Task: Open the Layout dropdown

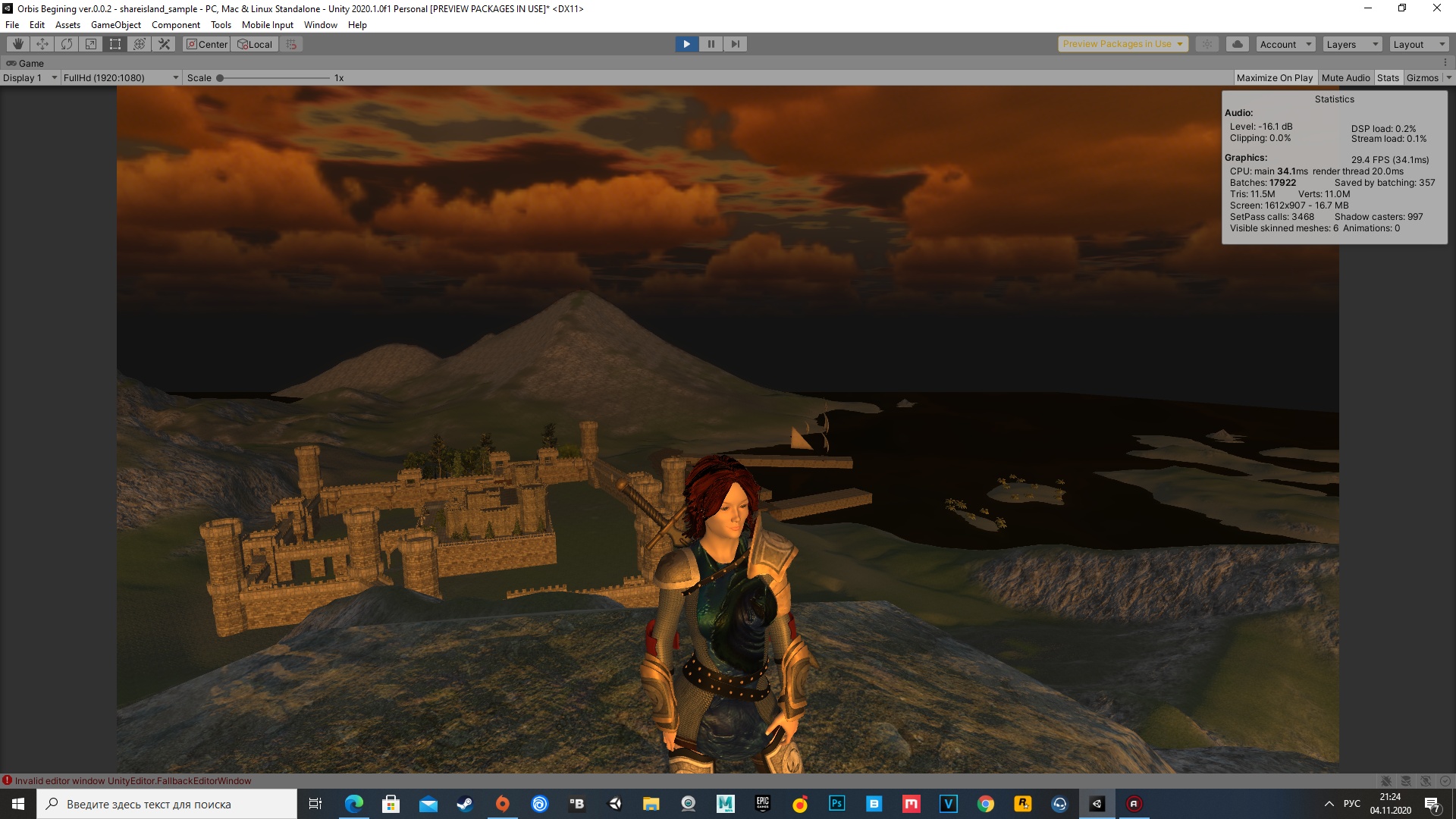Action: [1419, 44]
